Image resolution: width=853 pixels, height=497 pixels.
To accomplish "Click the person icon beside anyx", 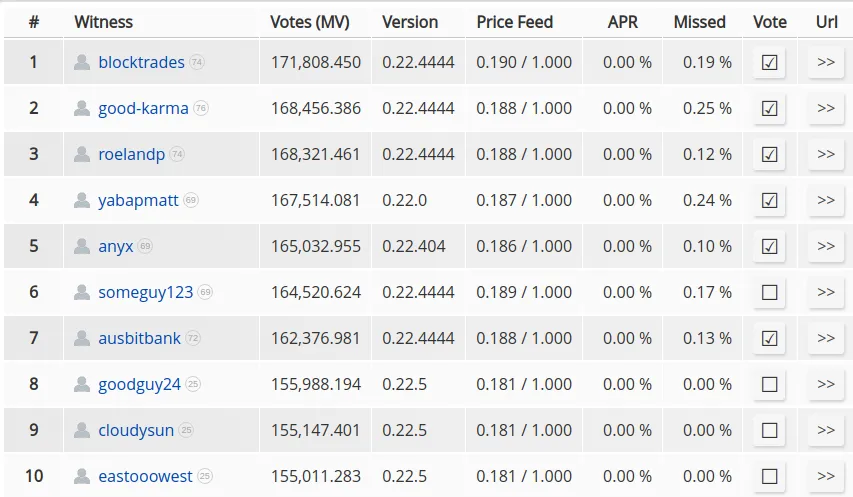I will click(x=82, y=246).
